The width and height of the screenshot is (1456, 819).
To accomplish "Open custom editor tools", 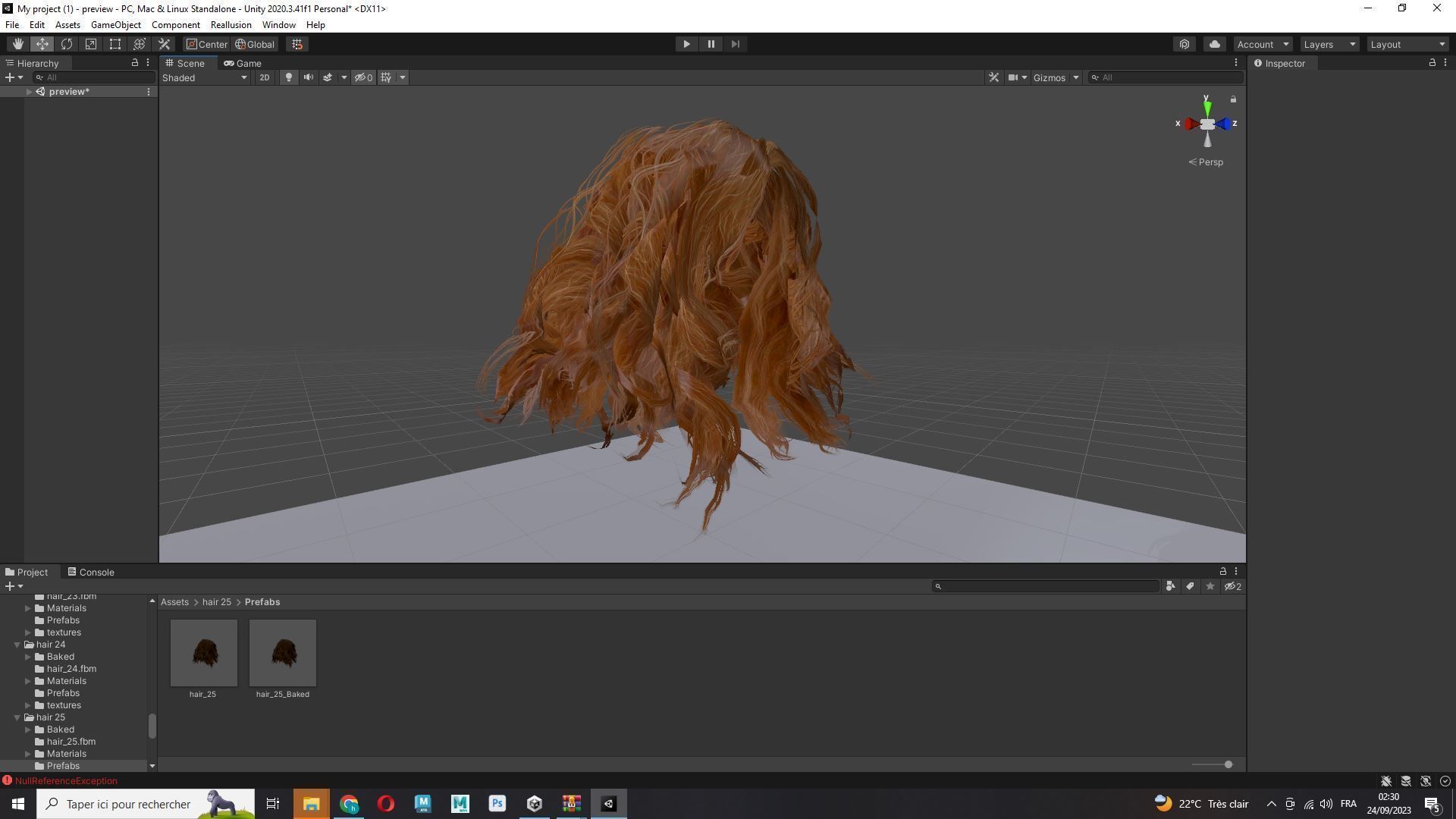I will coord(164,44).
